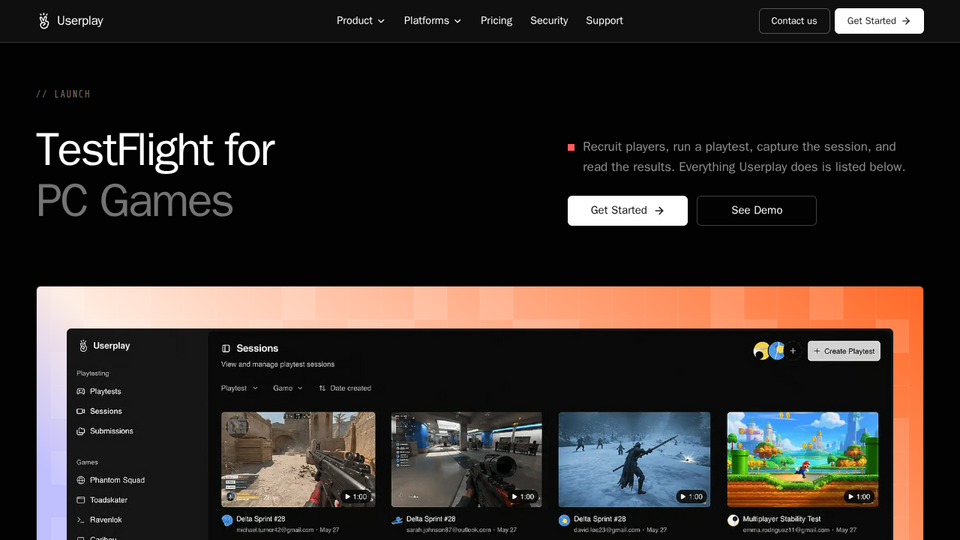
Task: Click the plus icon next to team avatars
Action: tap(793, 351)
